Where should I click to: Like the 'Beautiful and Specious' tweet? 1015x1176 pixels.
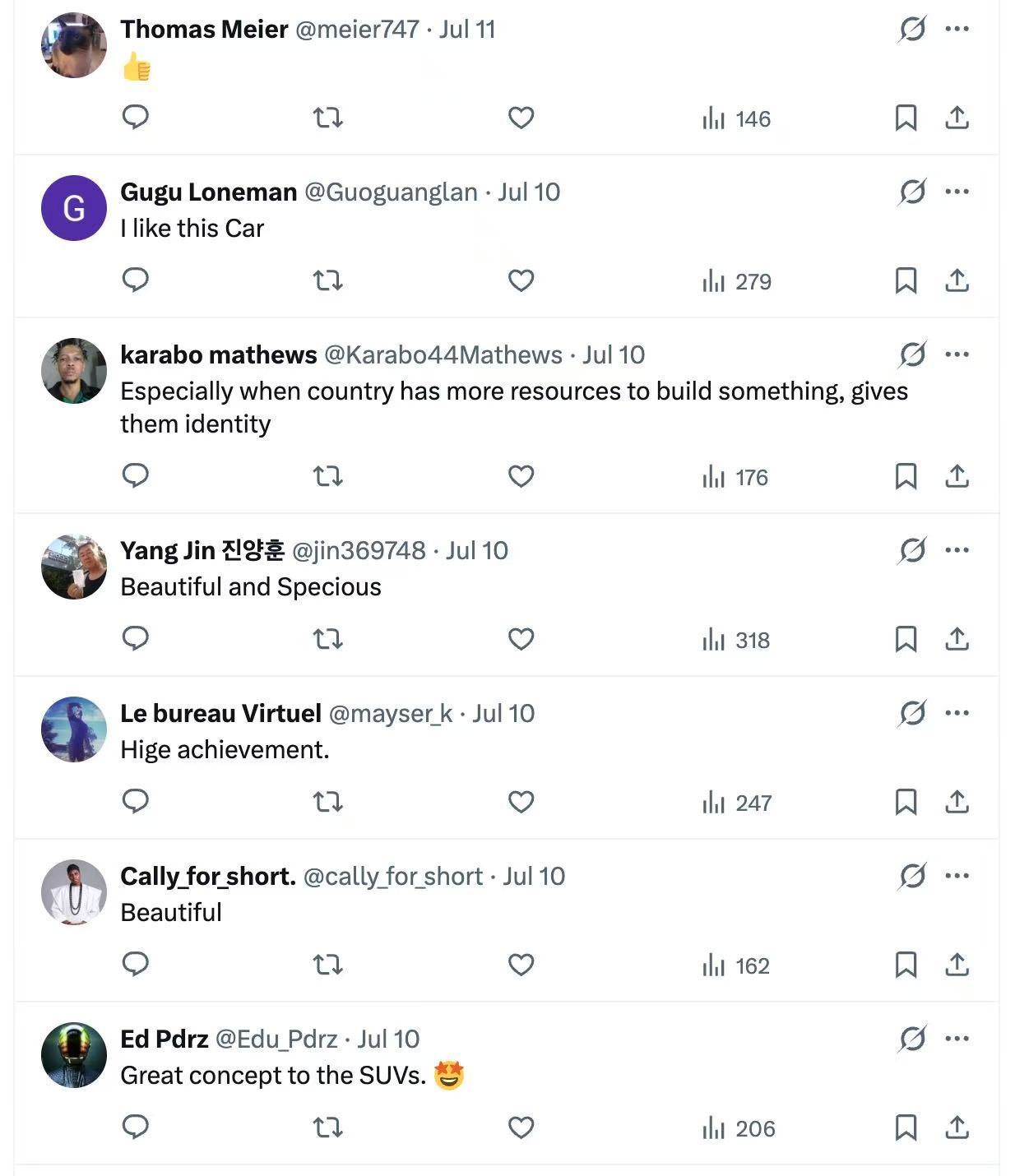click(521, 639)
